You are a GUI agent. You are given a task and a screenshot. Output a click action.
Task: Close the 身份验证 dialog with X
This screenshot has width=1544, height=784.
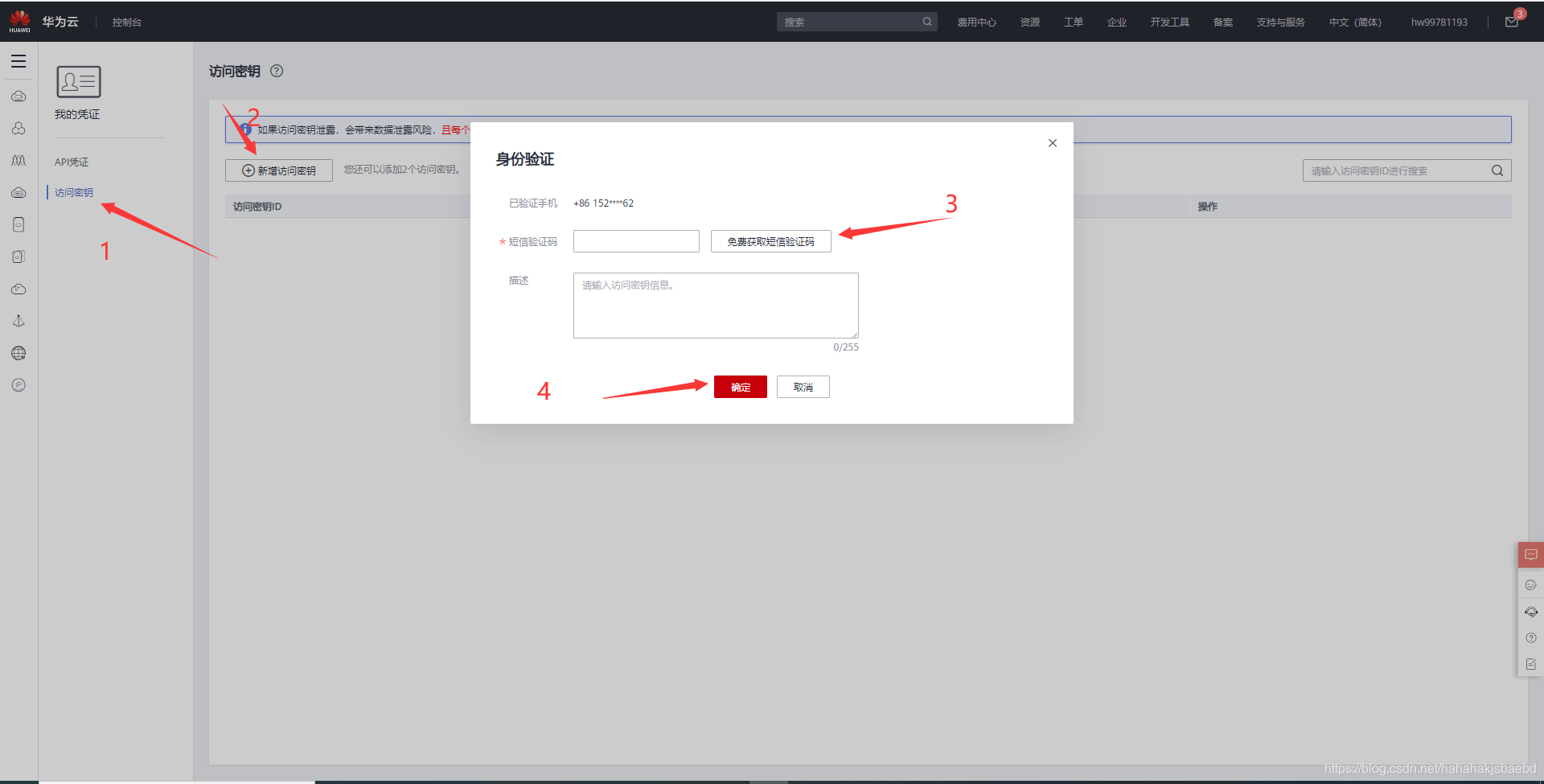pos(1053,143)
